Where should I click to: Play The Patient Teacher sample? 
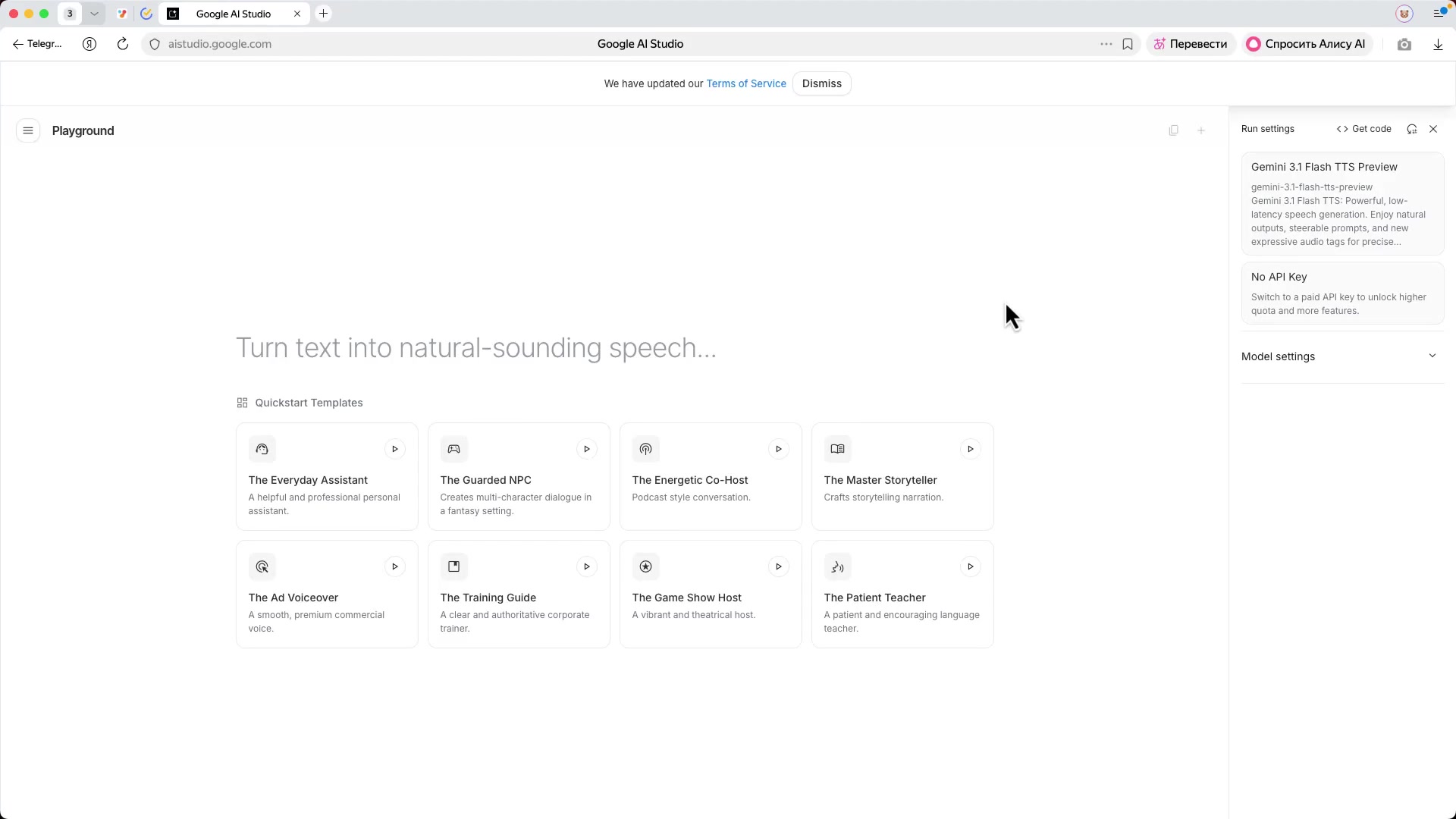971,566
